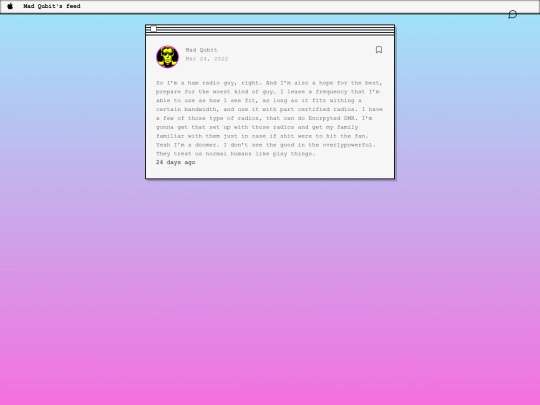The height and width of the screenshot is (405, 540).
Task: Close the post window via its corner box
Action: point(154,29)
